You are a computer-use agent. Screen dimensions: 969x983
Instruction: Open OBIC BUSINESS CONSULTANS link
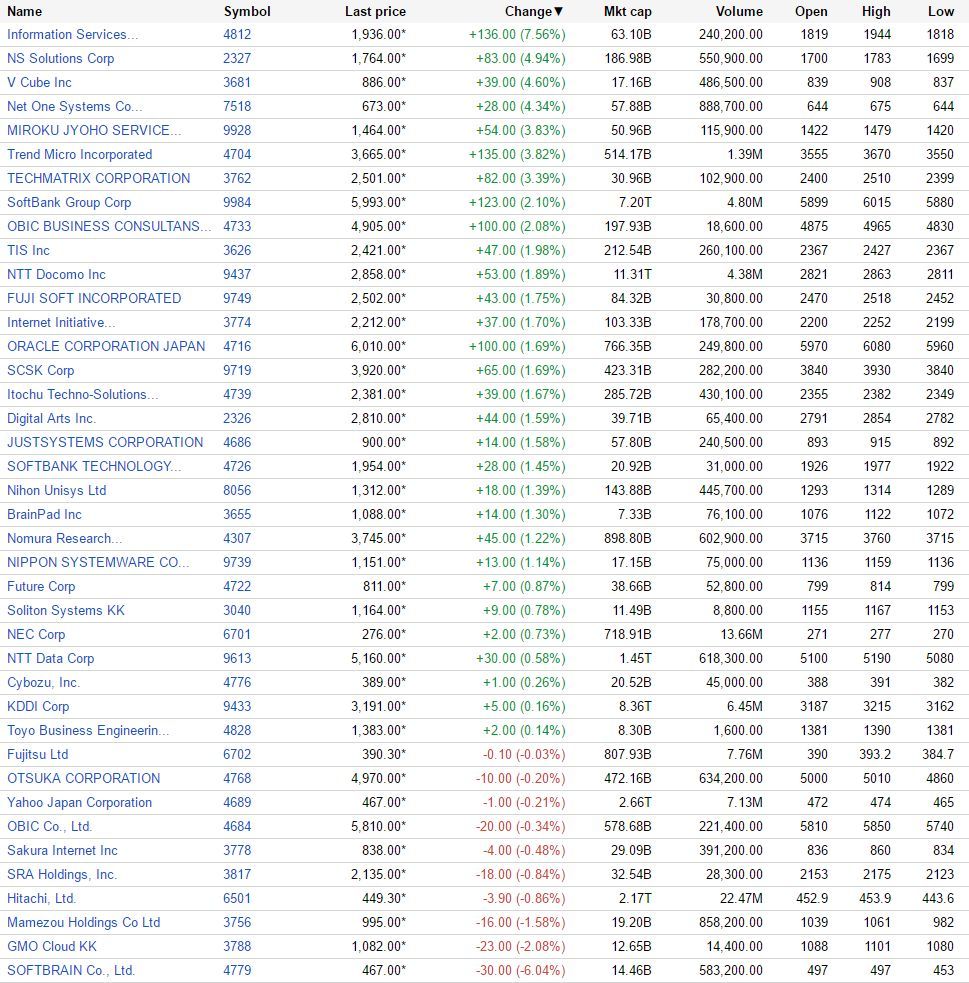109,226
